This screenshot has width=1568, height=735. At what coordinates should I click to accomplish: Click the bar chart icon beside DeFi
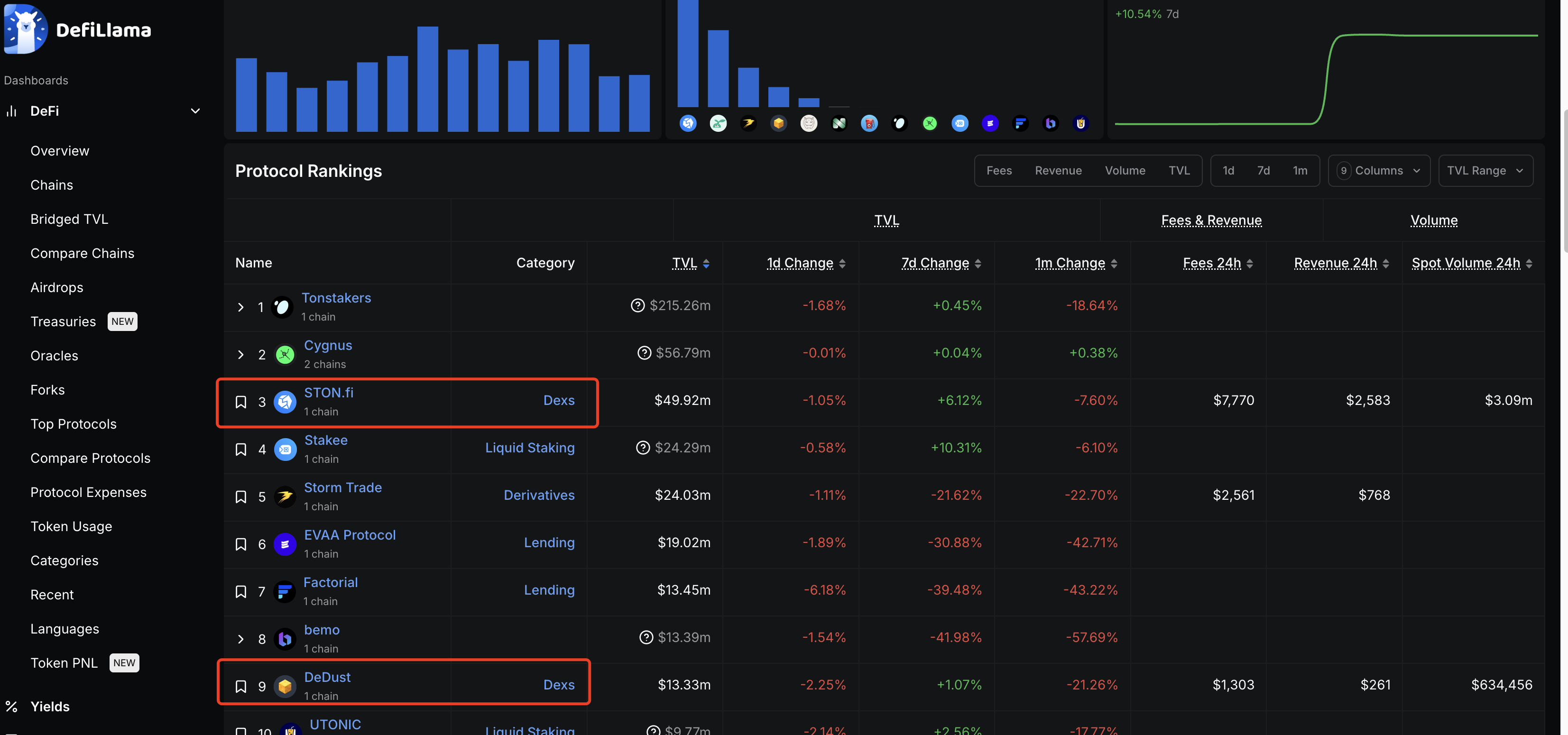(11, 111)
